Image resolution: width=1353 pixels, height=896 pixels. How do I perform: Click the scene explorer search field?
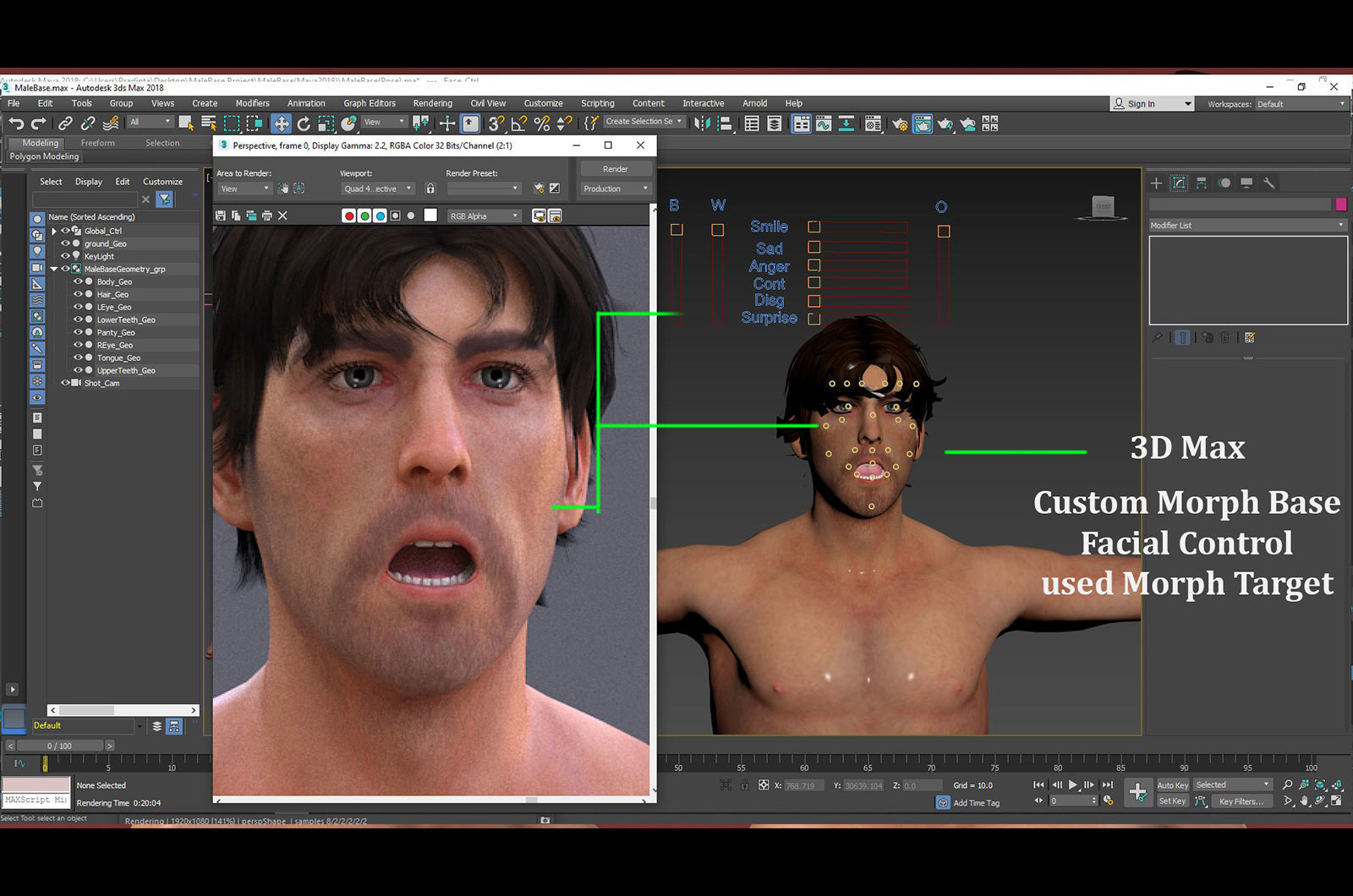click(85, 199)
